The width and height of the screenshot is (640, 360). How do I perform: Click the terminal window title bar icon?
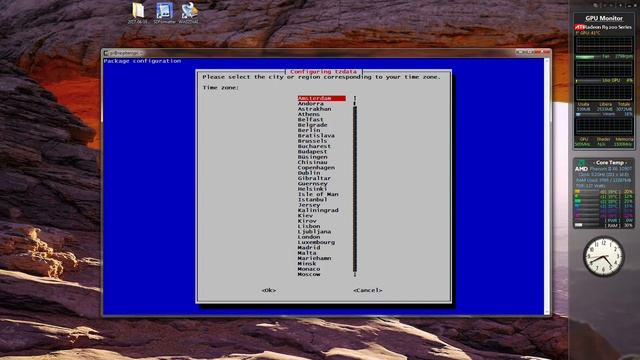106,53
